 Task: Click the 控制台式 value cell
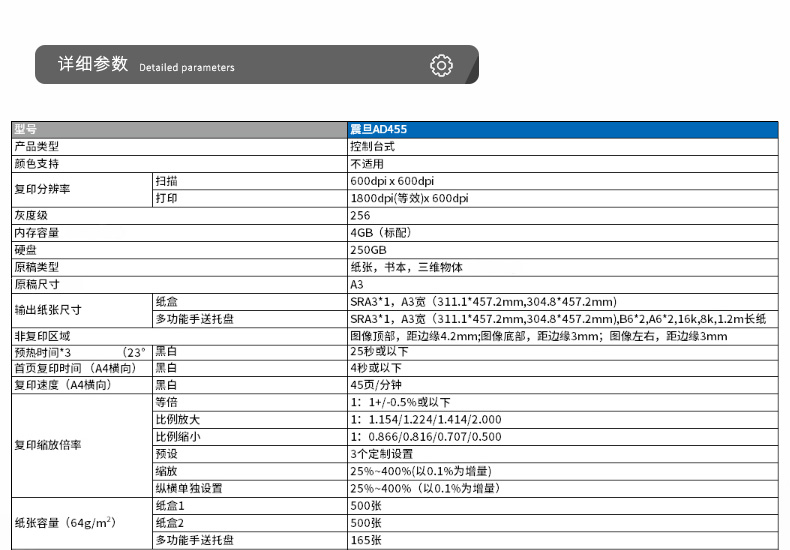coord(372,146)
